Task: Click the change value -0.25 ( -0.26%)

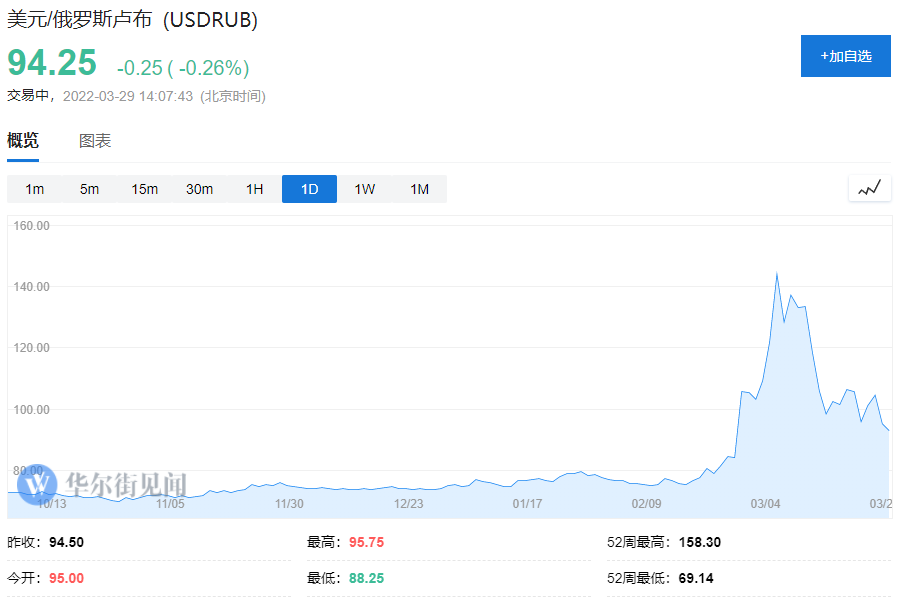Action: tap(183, 68)
